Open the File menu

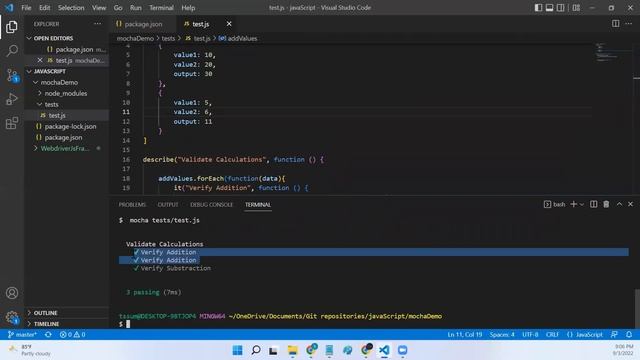pos(26,8)
